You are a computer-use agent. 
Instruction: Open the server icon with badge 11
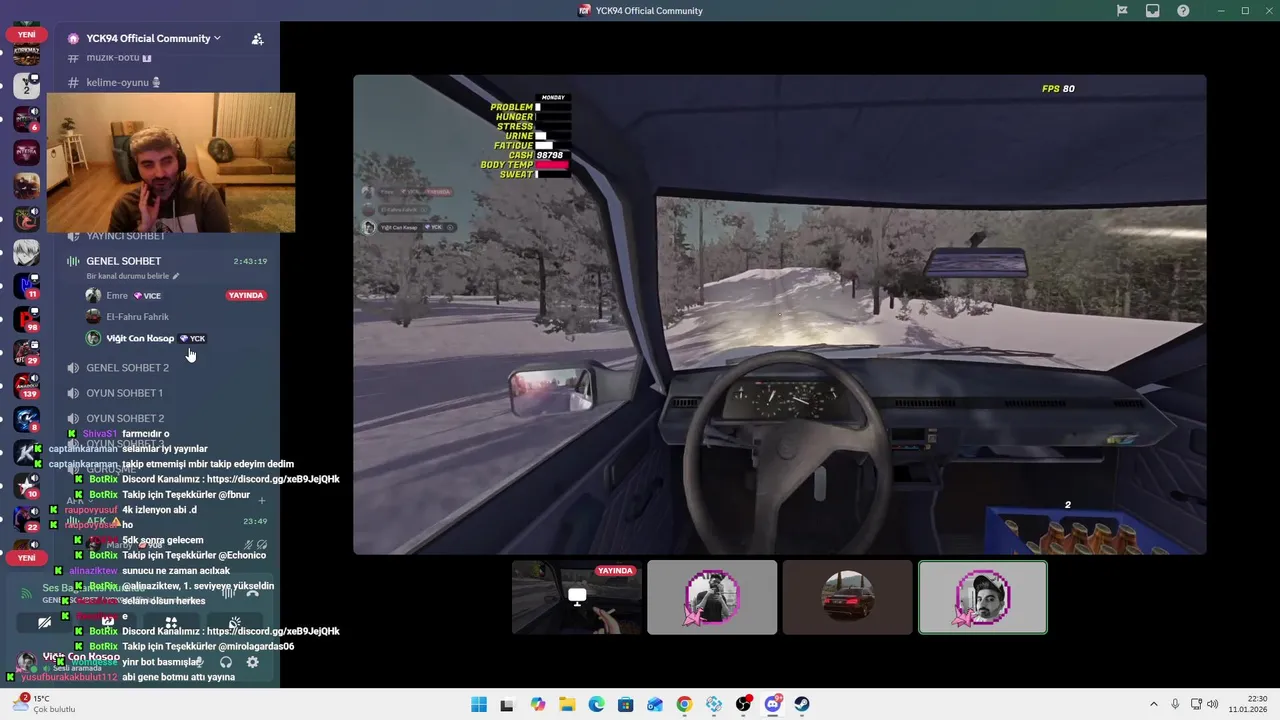pyautogui.click(x=27, y=286)
